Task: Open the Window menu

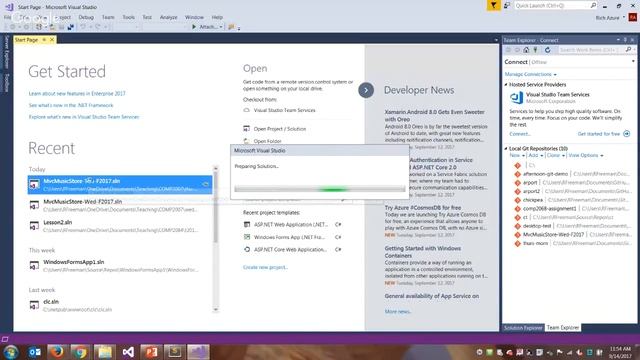Action: coord(194,17)
